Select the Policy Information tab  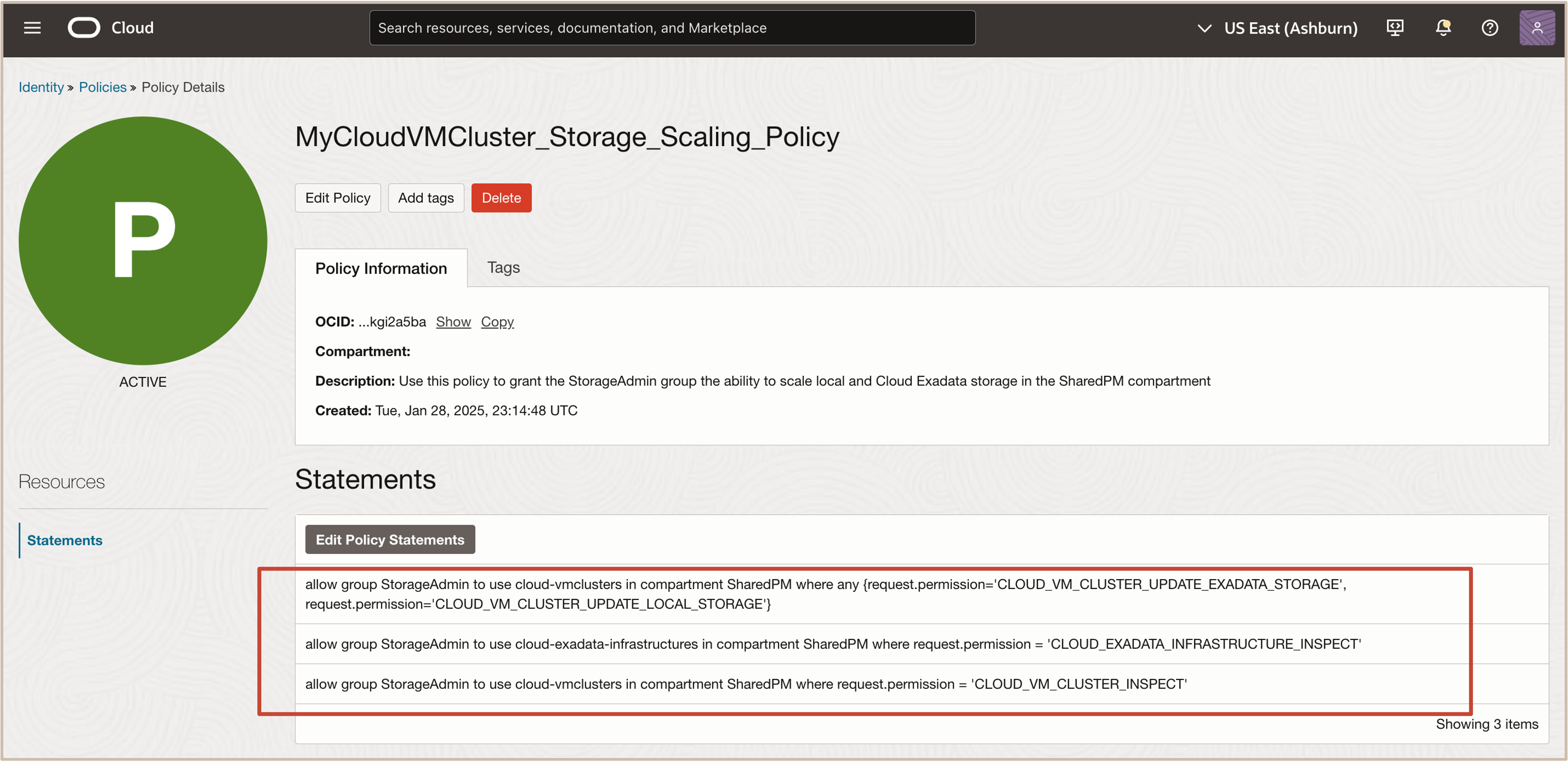tap(380, 269)
